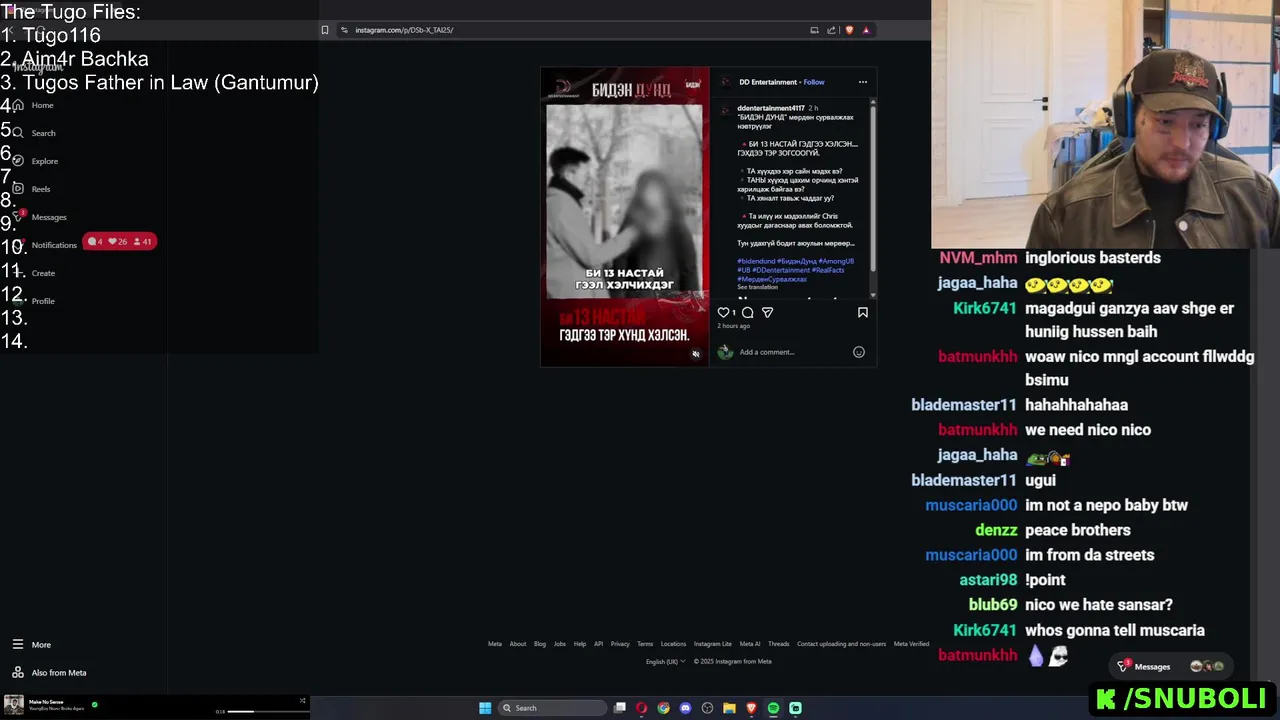Click the comment bubble icon on post

point(747,312)
